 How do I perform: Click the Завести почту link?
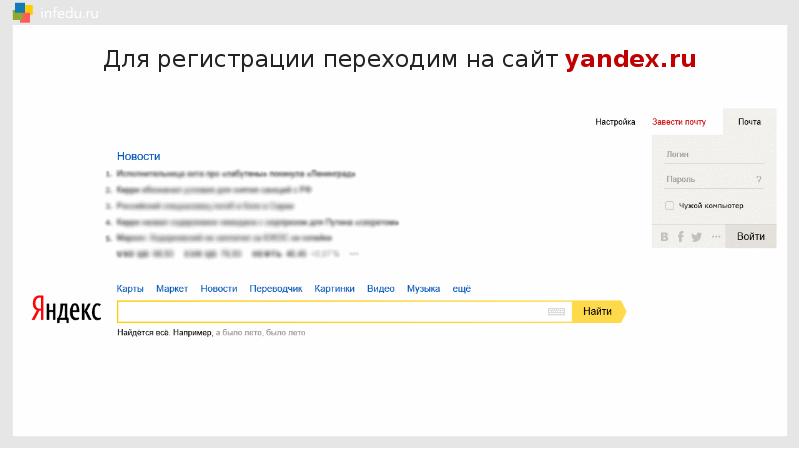pyautogui.click(x=679, y=122)
